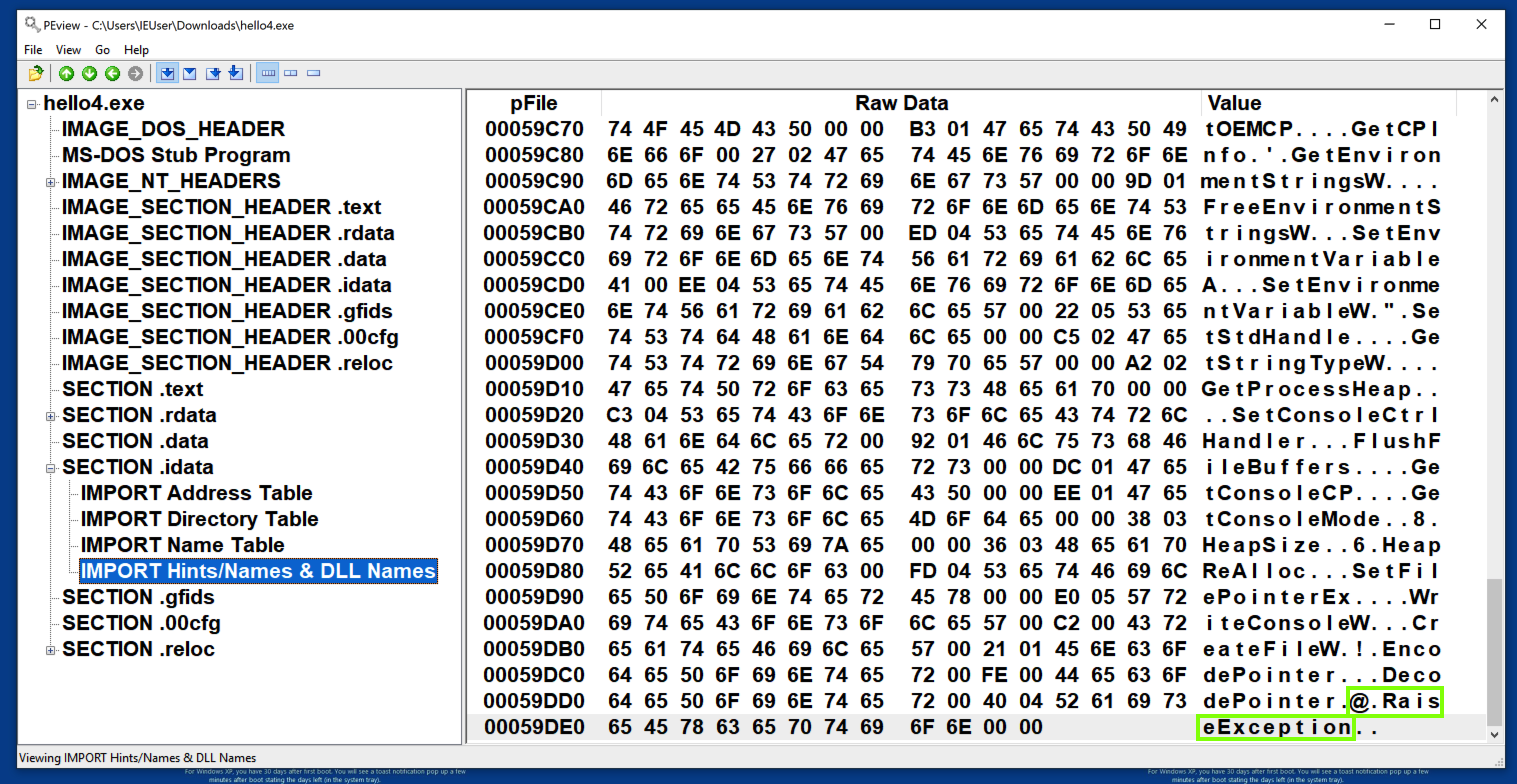Select IMAGE_SECTION_HEADER .00cfg
The height and width of the screenshot is (784, 1517).
[230, 337]
